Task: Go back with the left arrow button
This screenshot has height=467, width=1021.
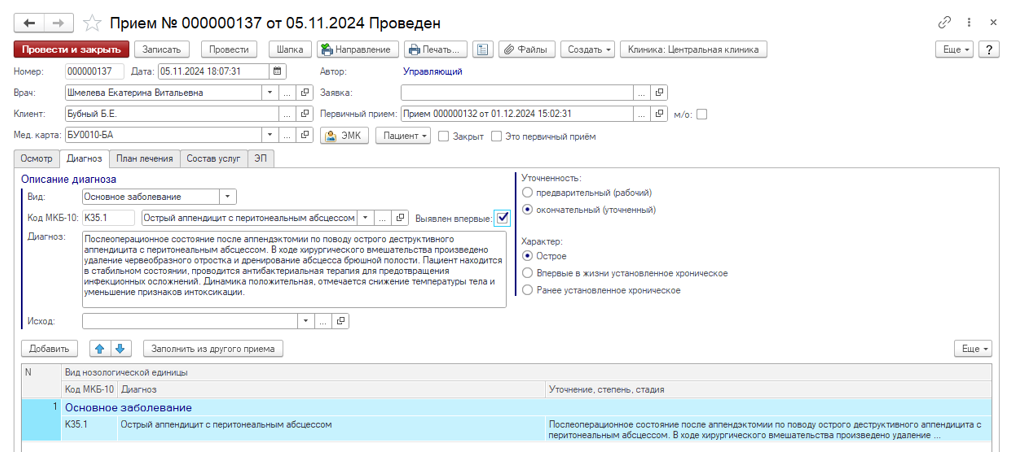Action: [29, 23]
